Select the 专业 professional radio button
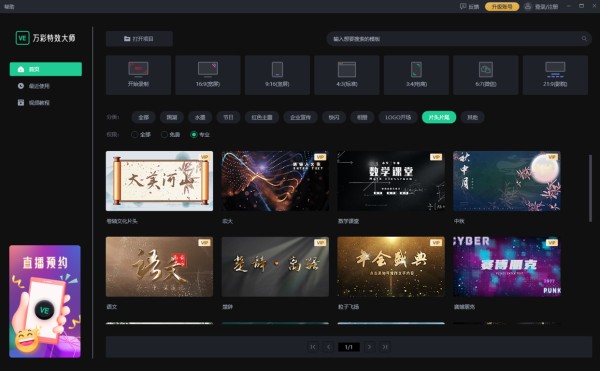The image size is (600, 371). tap(194, 135)
